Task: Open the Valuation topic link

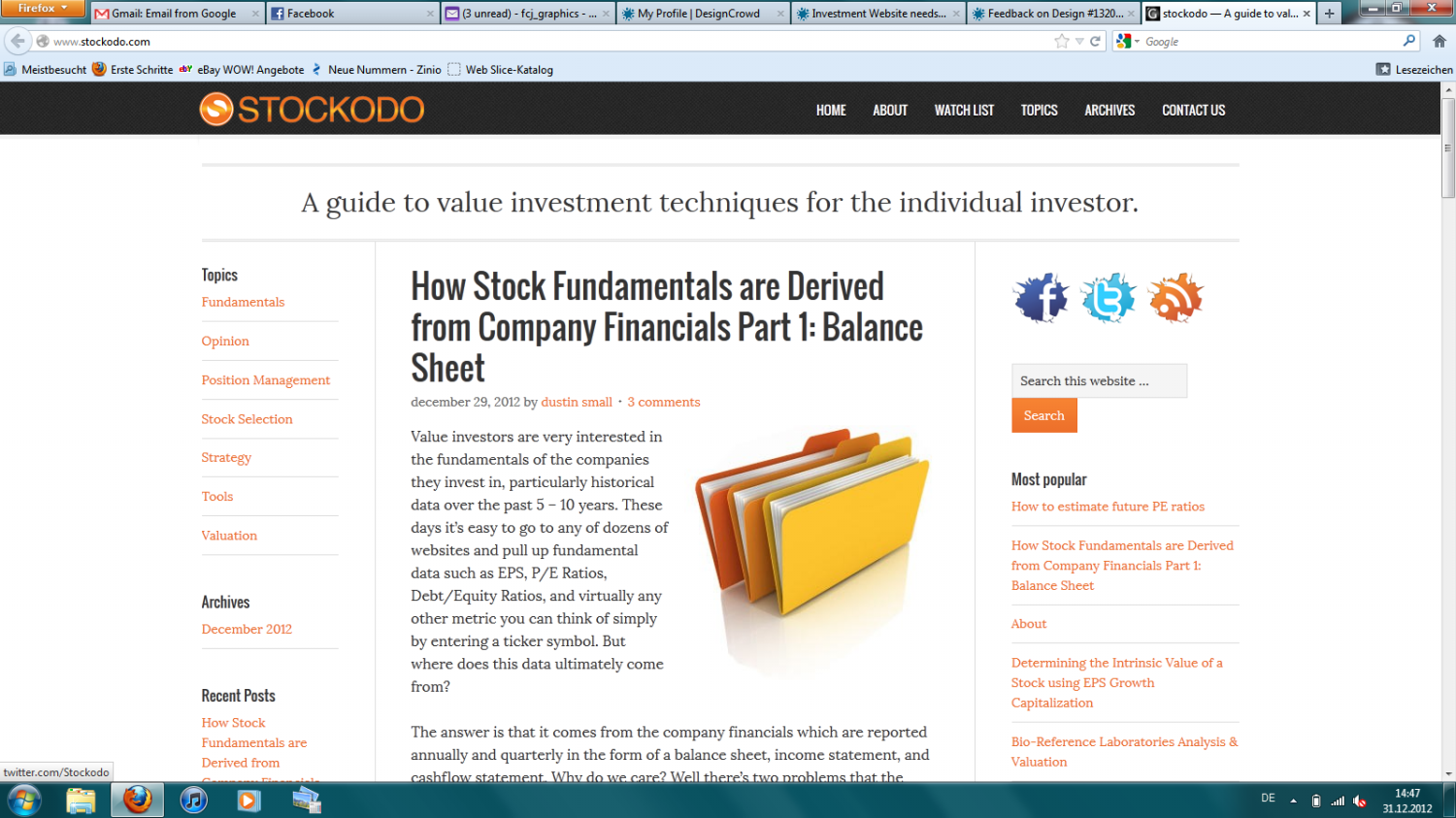Action: point(229,535)
